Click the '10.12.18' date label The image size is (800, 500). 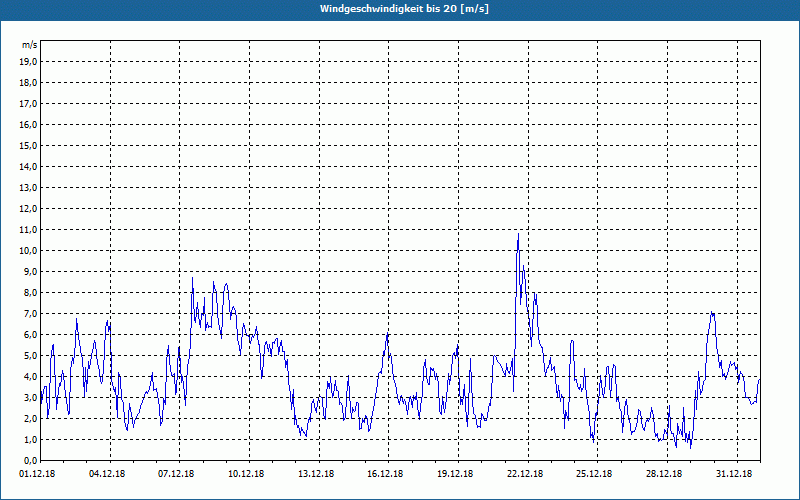click(246, 474)
